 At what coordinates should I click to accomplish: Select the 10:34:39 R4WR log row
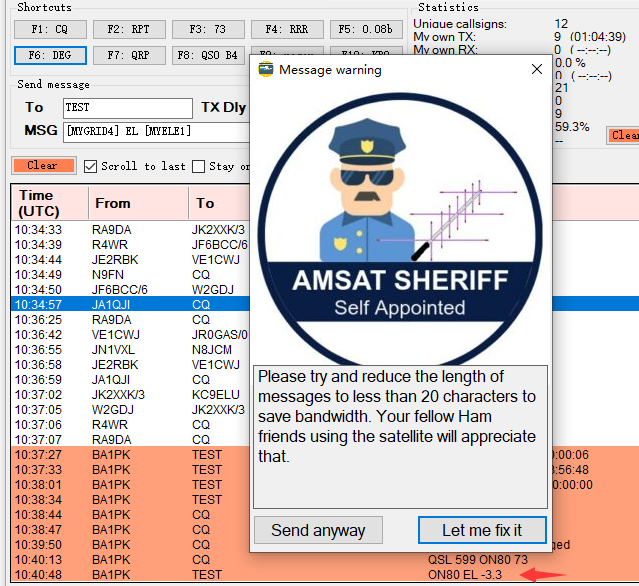(x=130, y=245)
